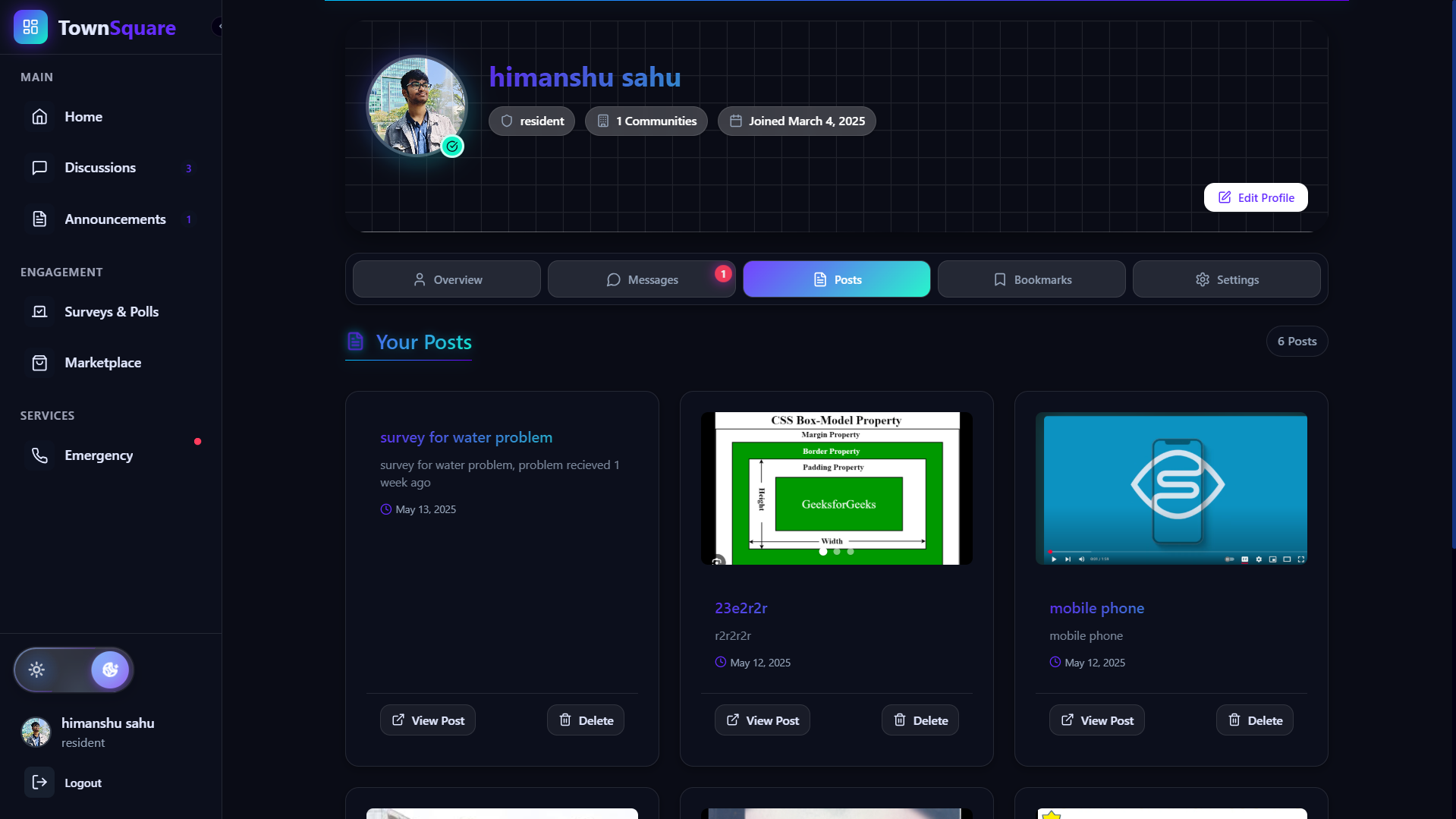Switch to light mode with sun toggle

(x=36, y=669)
